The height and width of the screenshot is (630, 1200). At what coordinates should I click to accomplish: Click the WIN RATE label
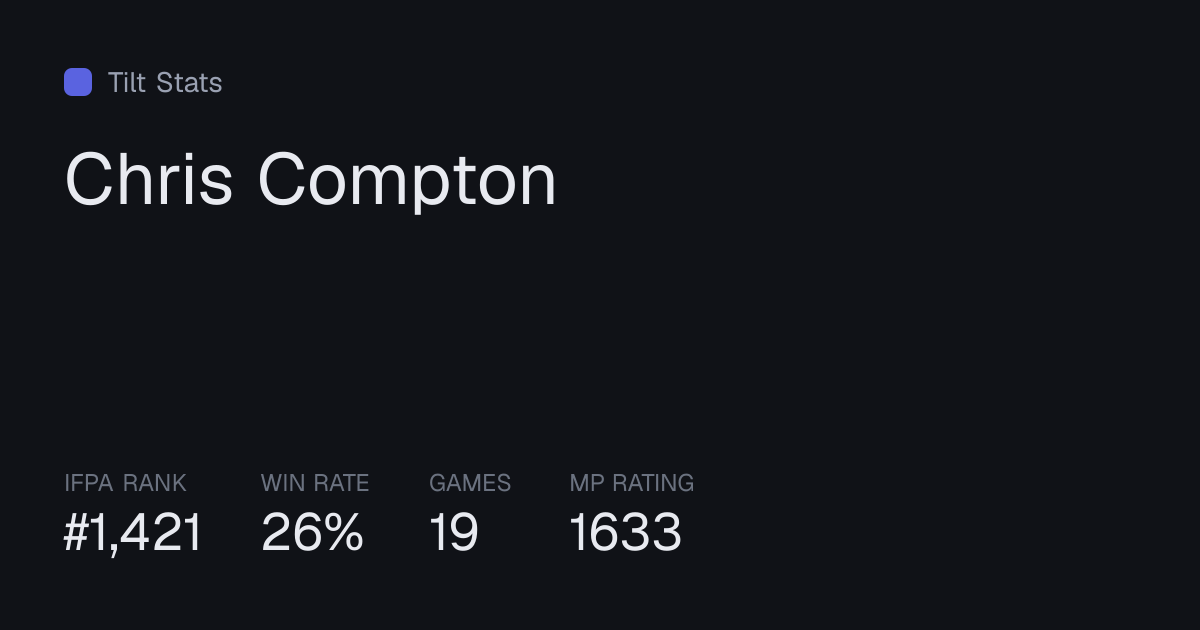(x=315, y=483)
